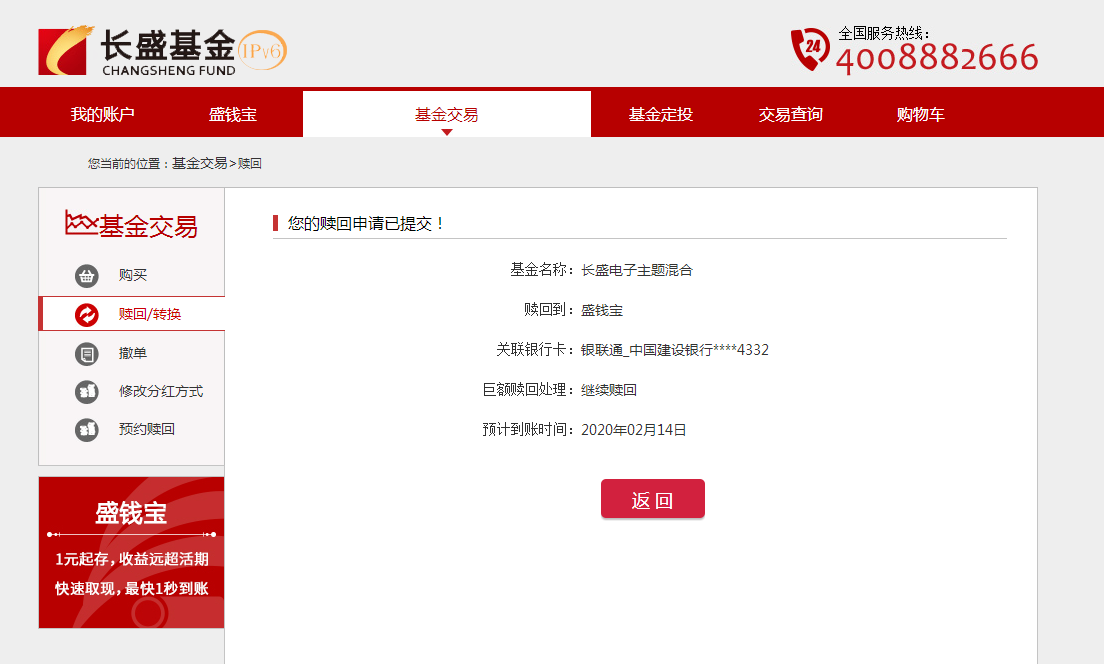The width and height of the screenshot is (1104, 664).
Task: Click the 基金交易 breadcrumb link
Action: [x=199, y=163]
